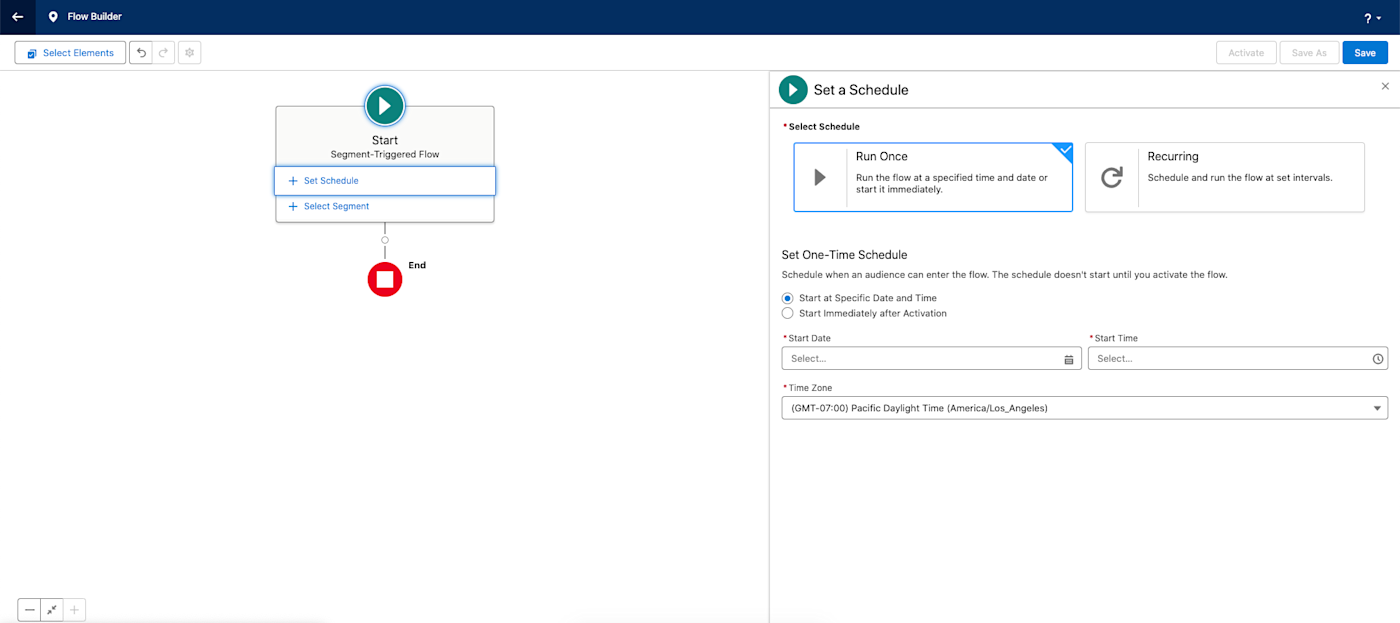Screen dimensions: 1400x623
Task: Select Start Immediately after Activation
Action: click(788, 313)
